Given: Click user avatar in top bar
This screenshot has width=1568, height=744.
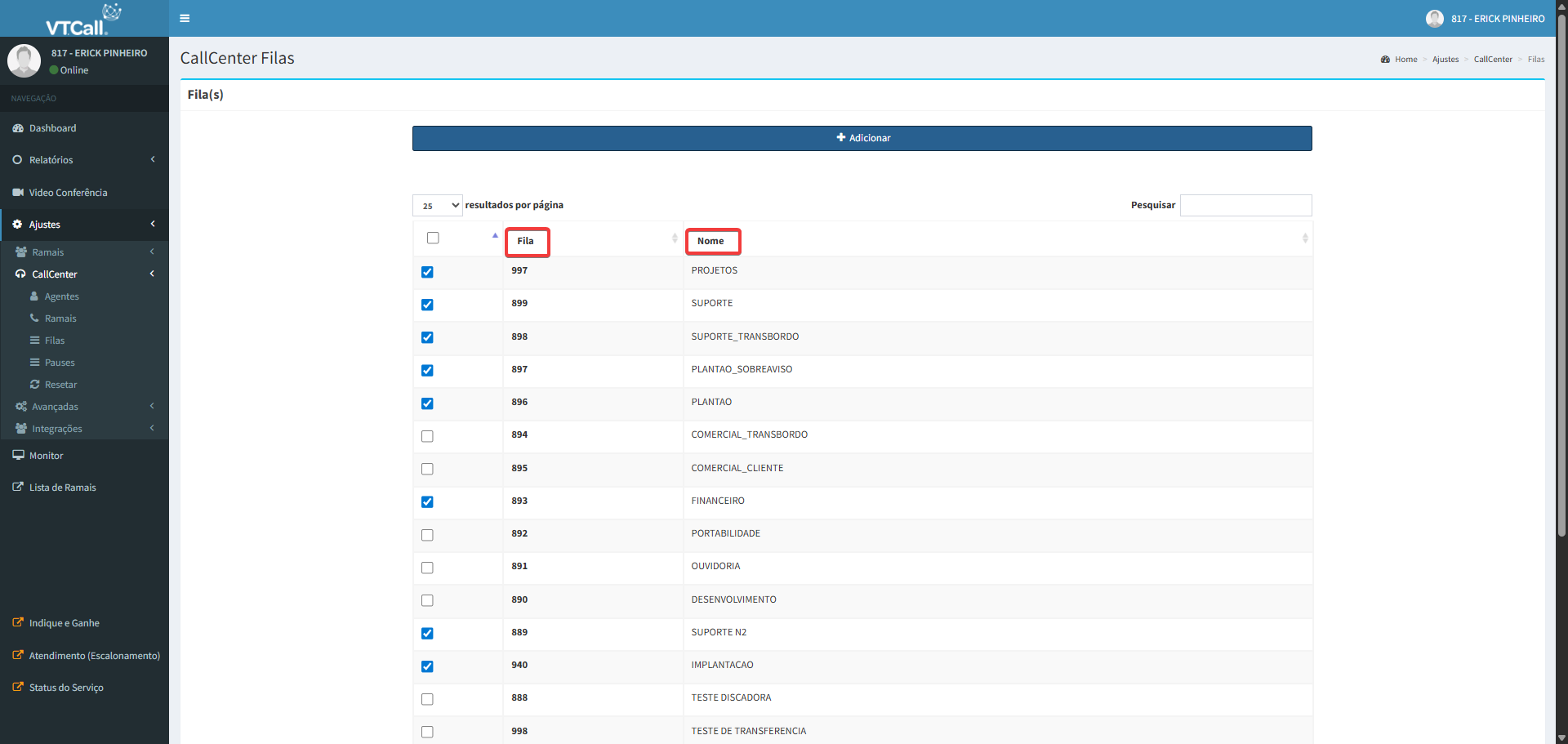Looking at the screenshot, I should tap(1434, 18).
